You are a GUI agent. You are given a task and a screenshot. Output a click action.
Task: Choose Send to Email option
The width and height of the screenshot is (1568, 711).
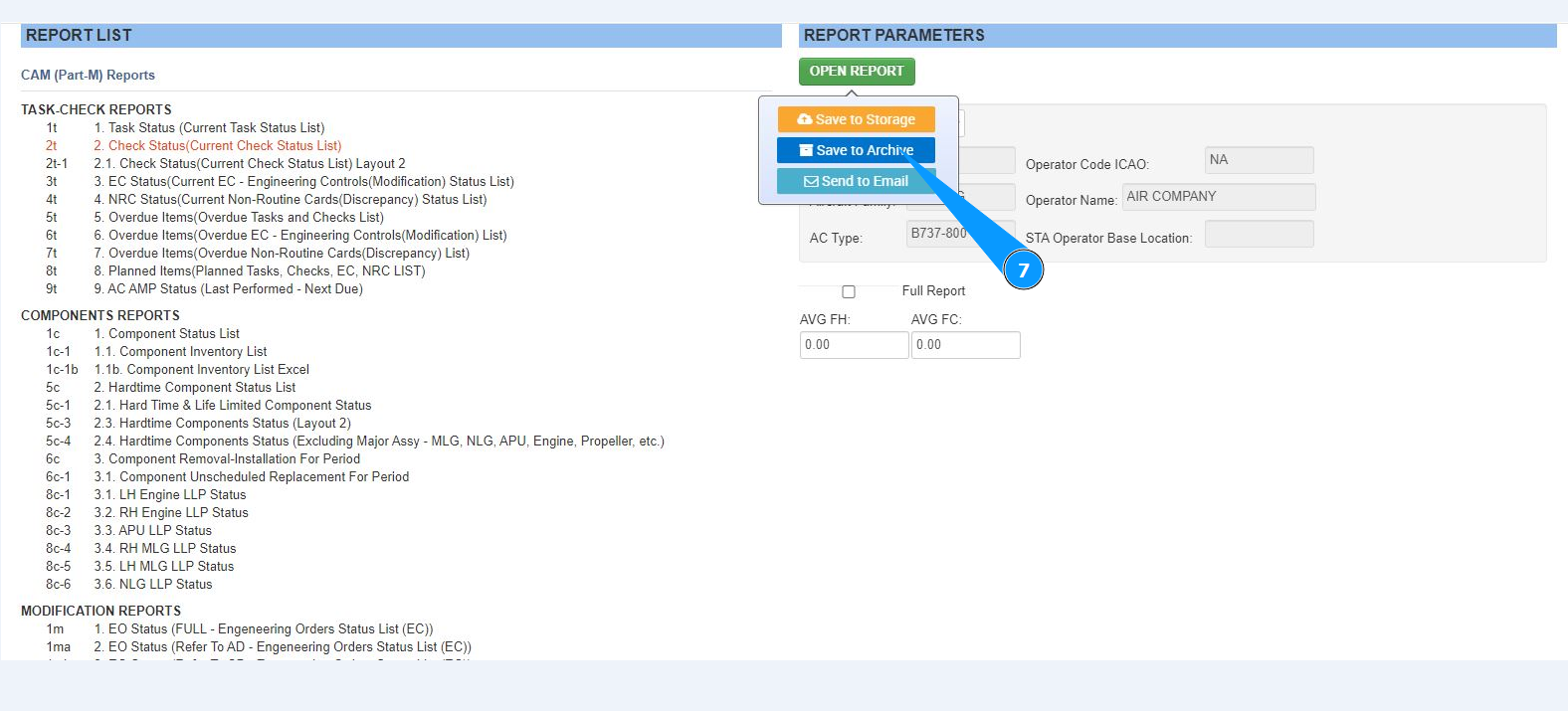click(x=856, y=181)
